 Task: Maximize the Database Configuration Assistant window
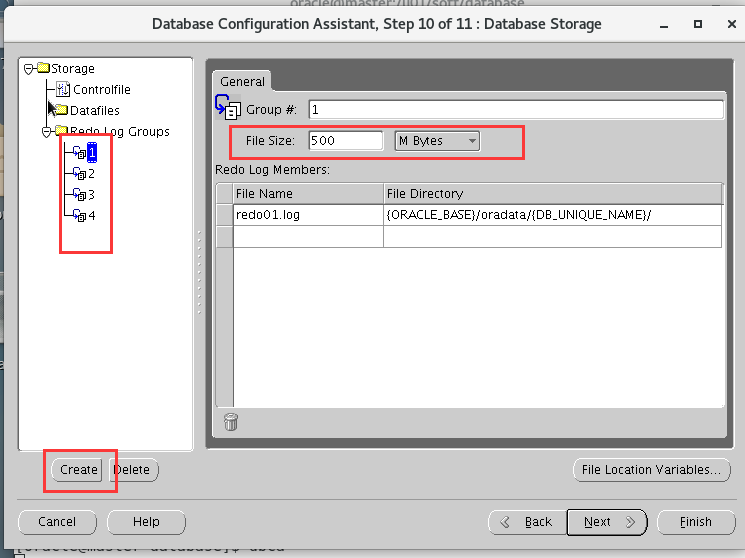point(697,24)
